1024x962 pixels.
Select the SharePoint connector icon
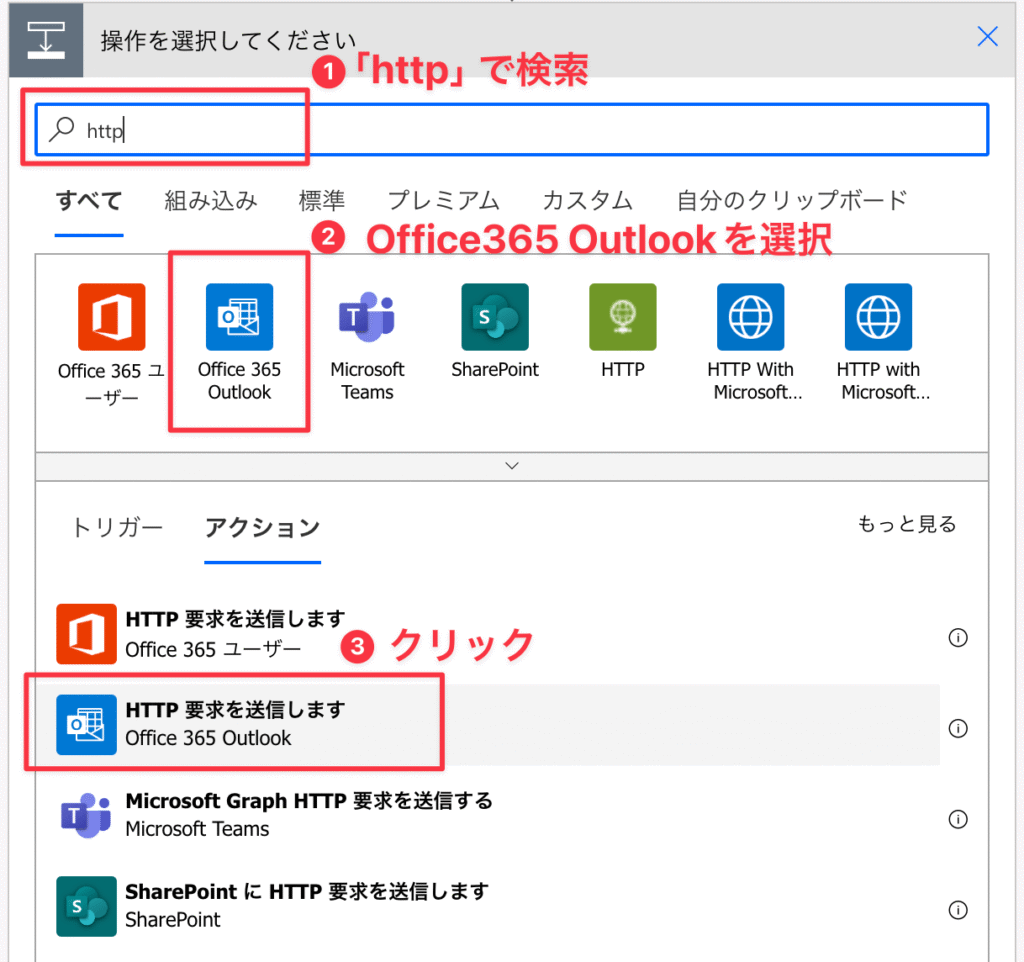coord(495,317)
